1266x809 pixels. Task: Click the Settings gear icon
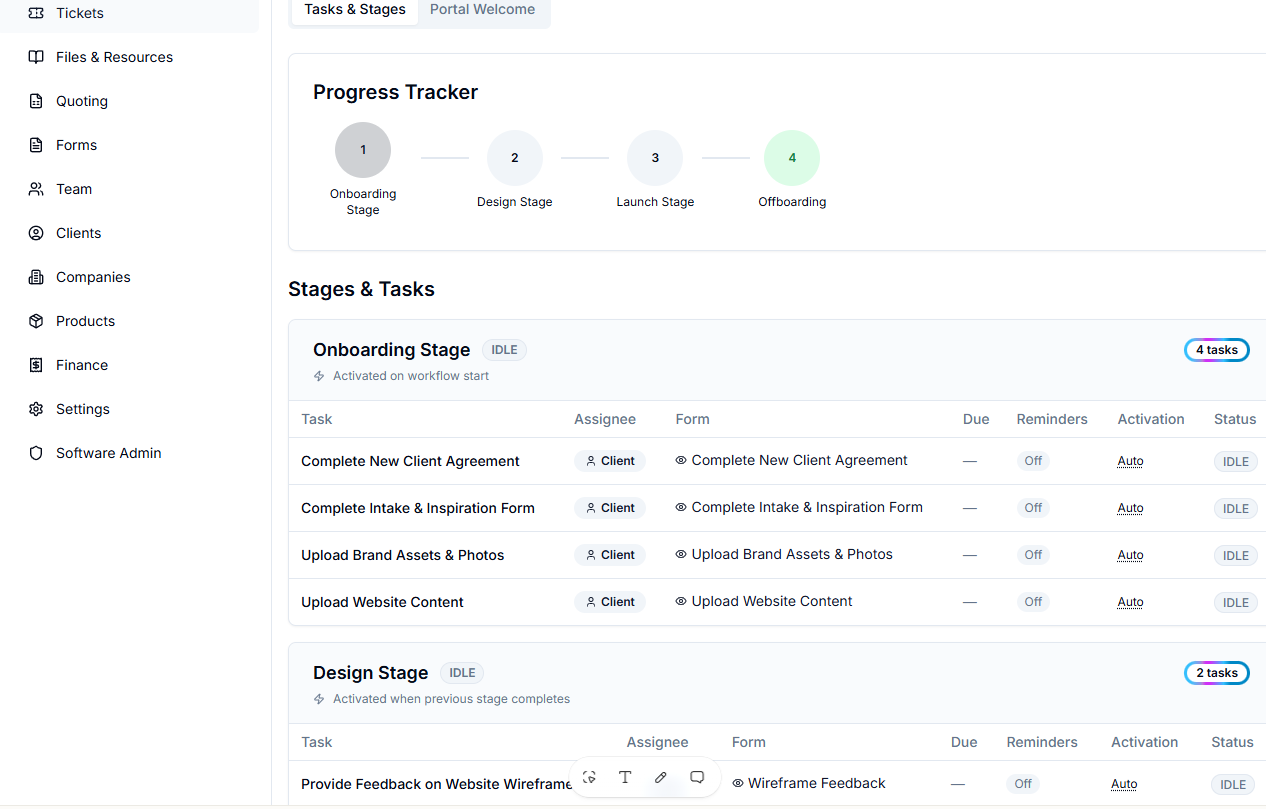(36, 409)
